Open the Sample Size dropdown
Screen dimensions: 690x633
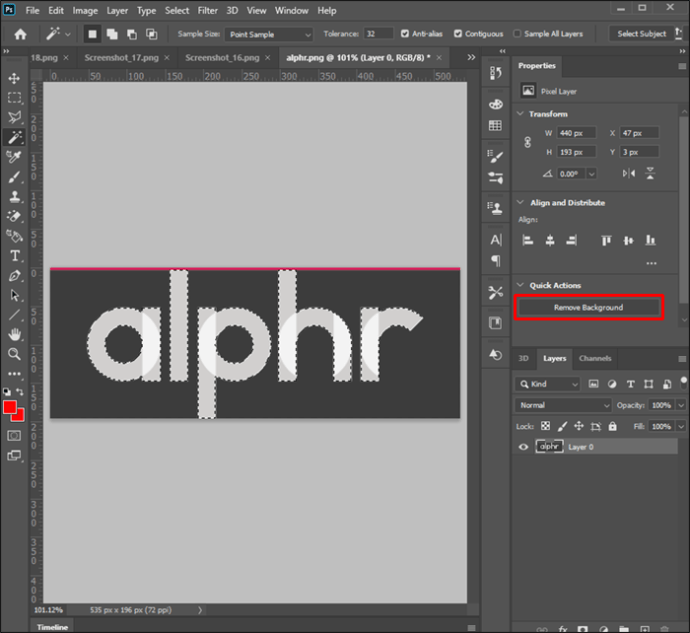click(267, 33)
